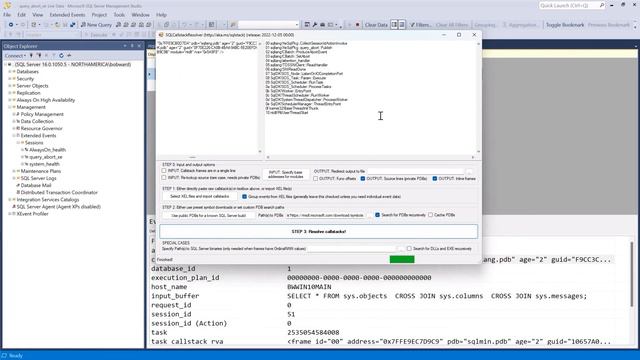The height and width of the screenshot is (360, 640).
Task: Open the Extended Events menu
Action: [67, 15]
